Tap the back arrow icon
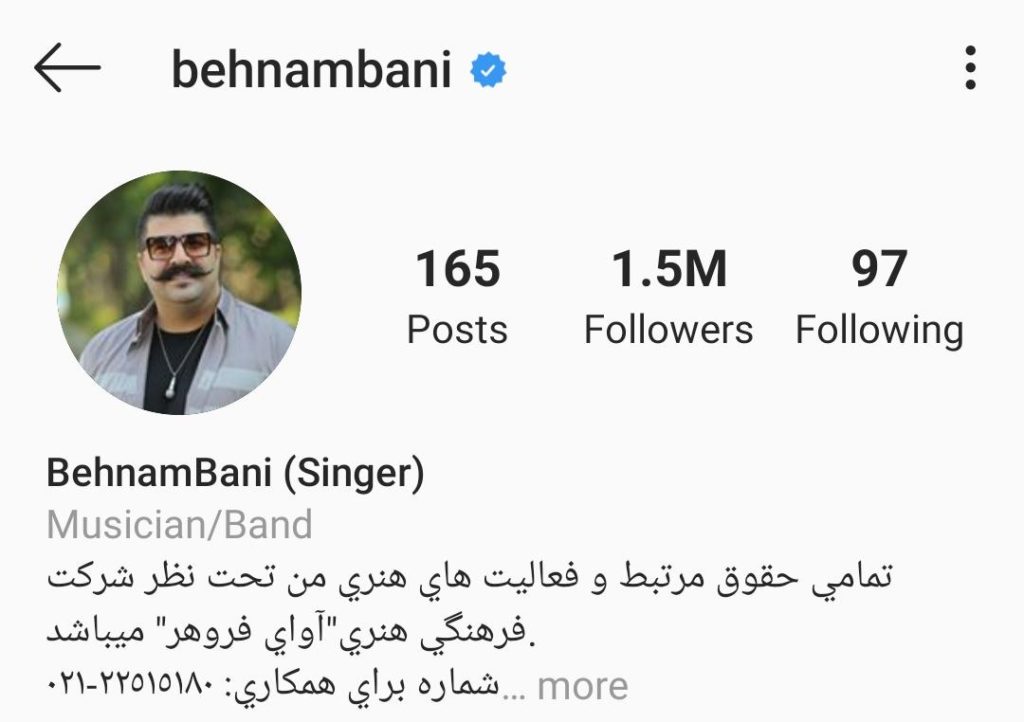Image resolution: width=1024 pixels, height=722 pixels. (x=67, y=67)
